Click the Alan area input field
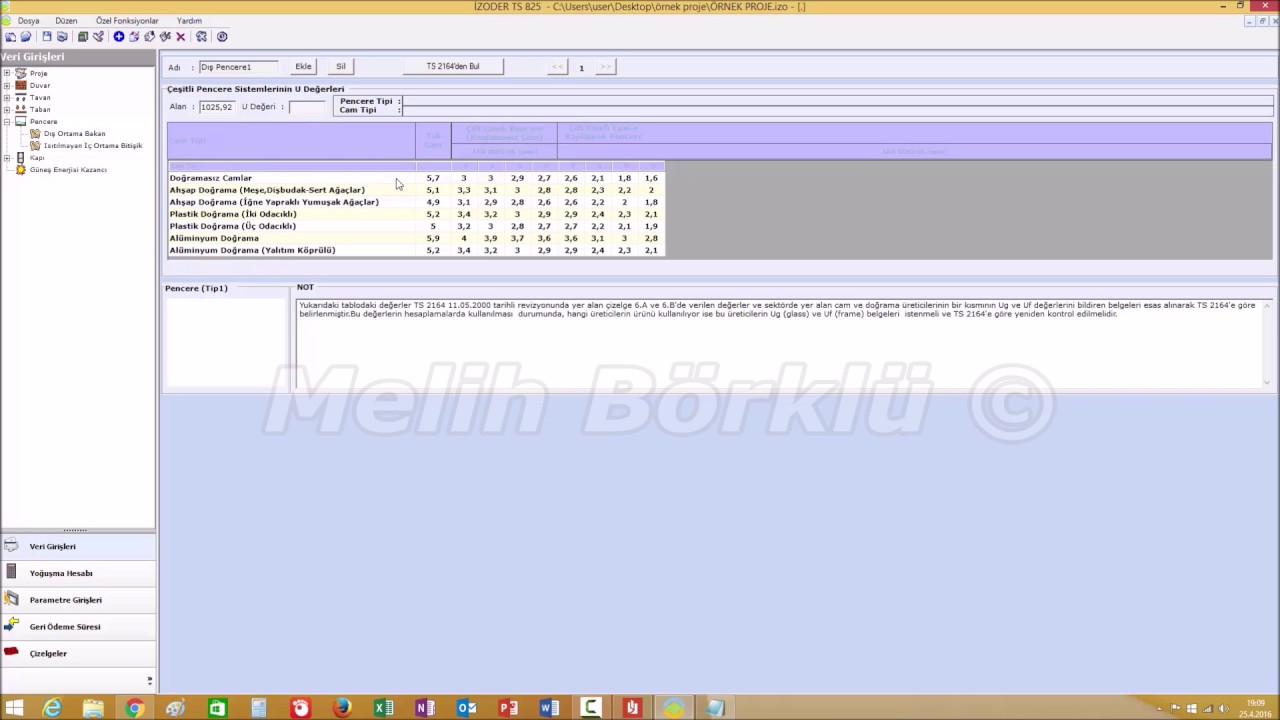This screenshot has height=720, width=1280. coord(216,107)
